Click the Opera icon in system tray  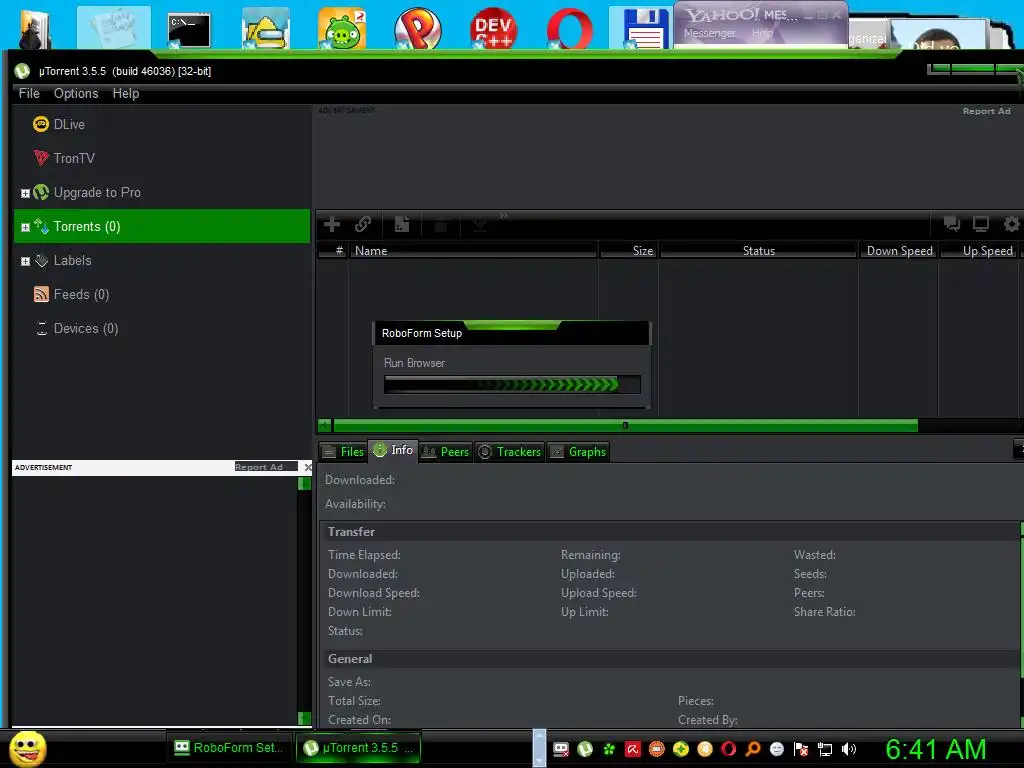[728, 749]
